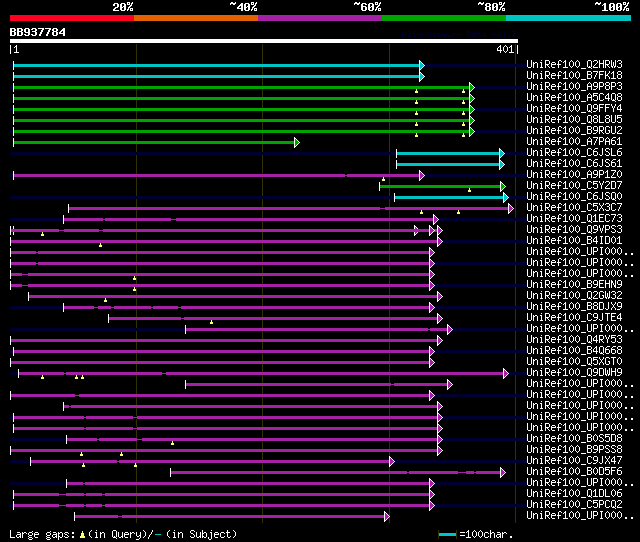Click the cyan alignment bar for B7FK18
This screenshot has width=640, height=542.
coord(217,76)
